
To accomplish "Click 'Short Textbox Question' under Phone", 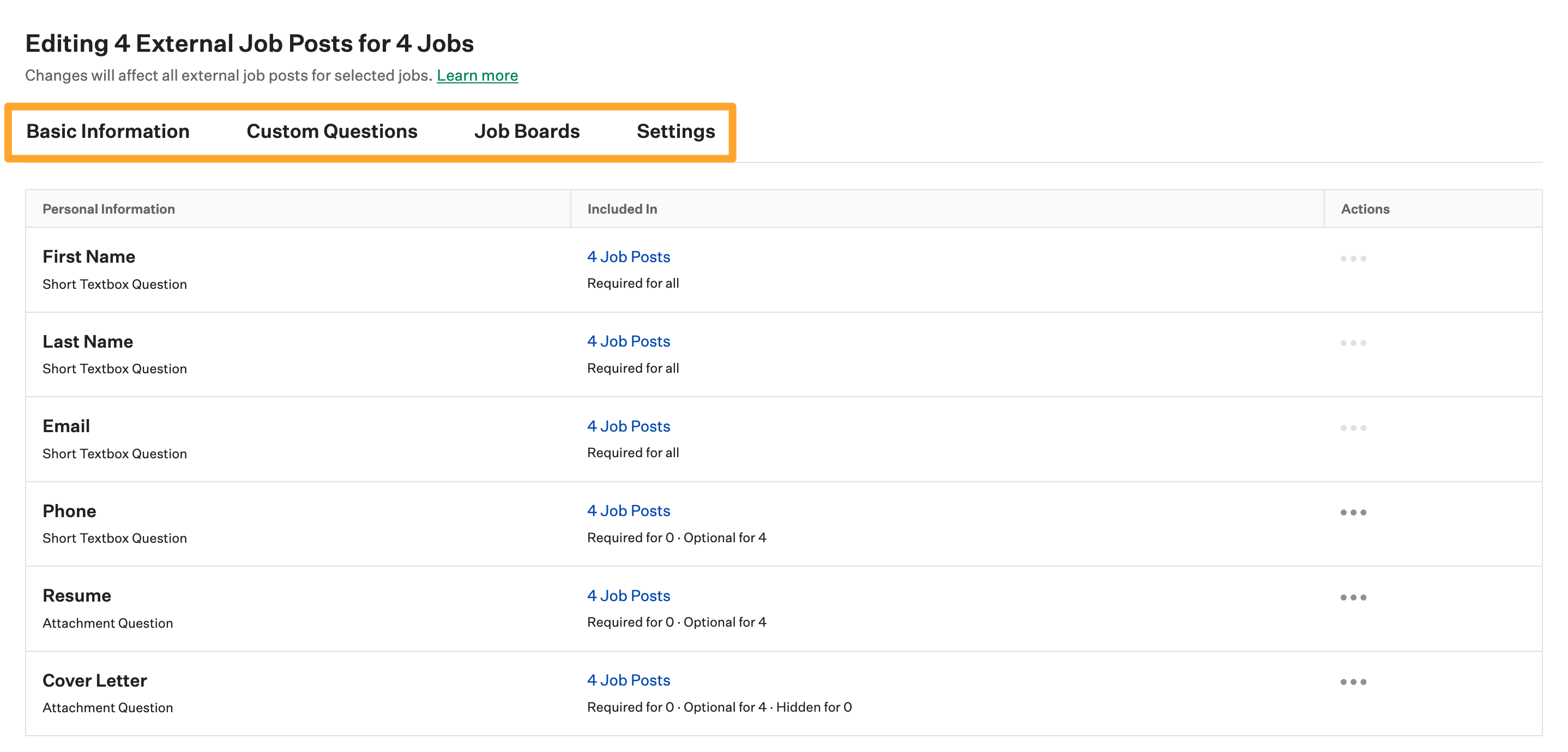I will (114, 538).
